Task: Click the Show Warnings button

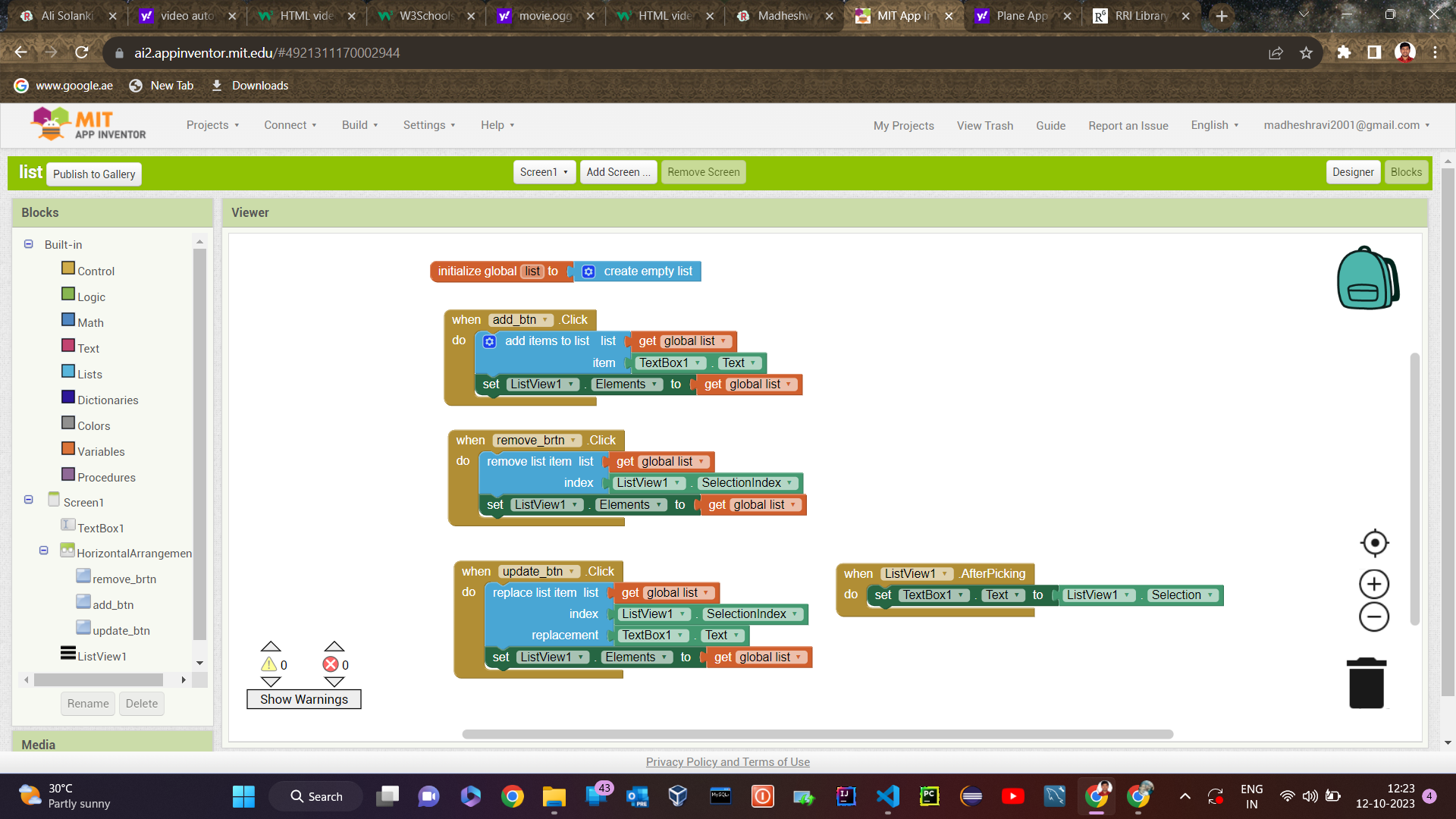Action: tap(304, 699)
